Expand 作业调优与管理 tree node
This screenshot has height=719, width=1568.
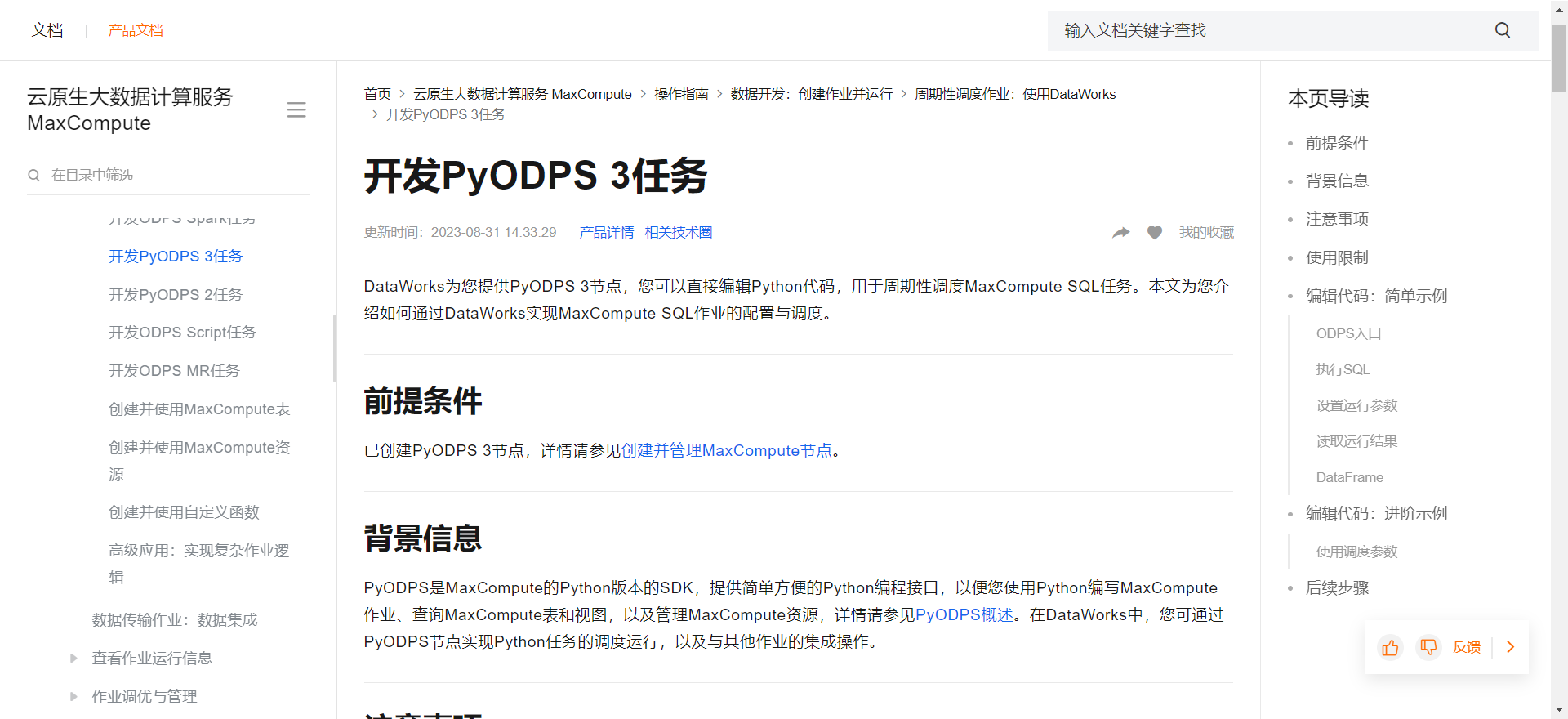[x=73, y=697]
